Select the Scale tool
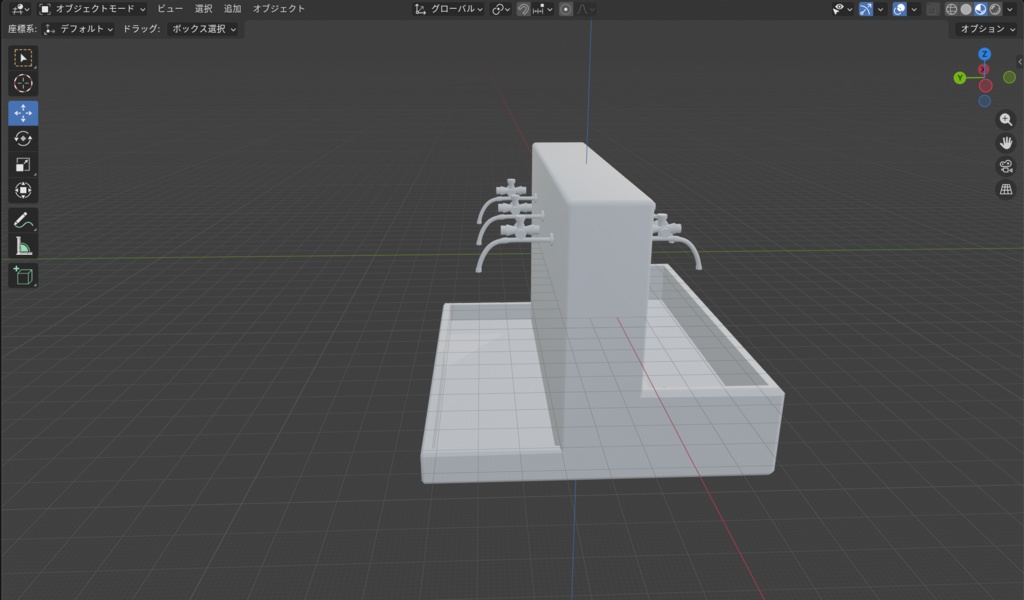The width and height of the screenshot is (1024, 600). (x=23, y=165)
